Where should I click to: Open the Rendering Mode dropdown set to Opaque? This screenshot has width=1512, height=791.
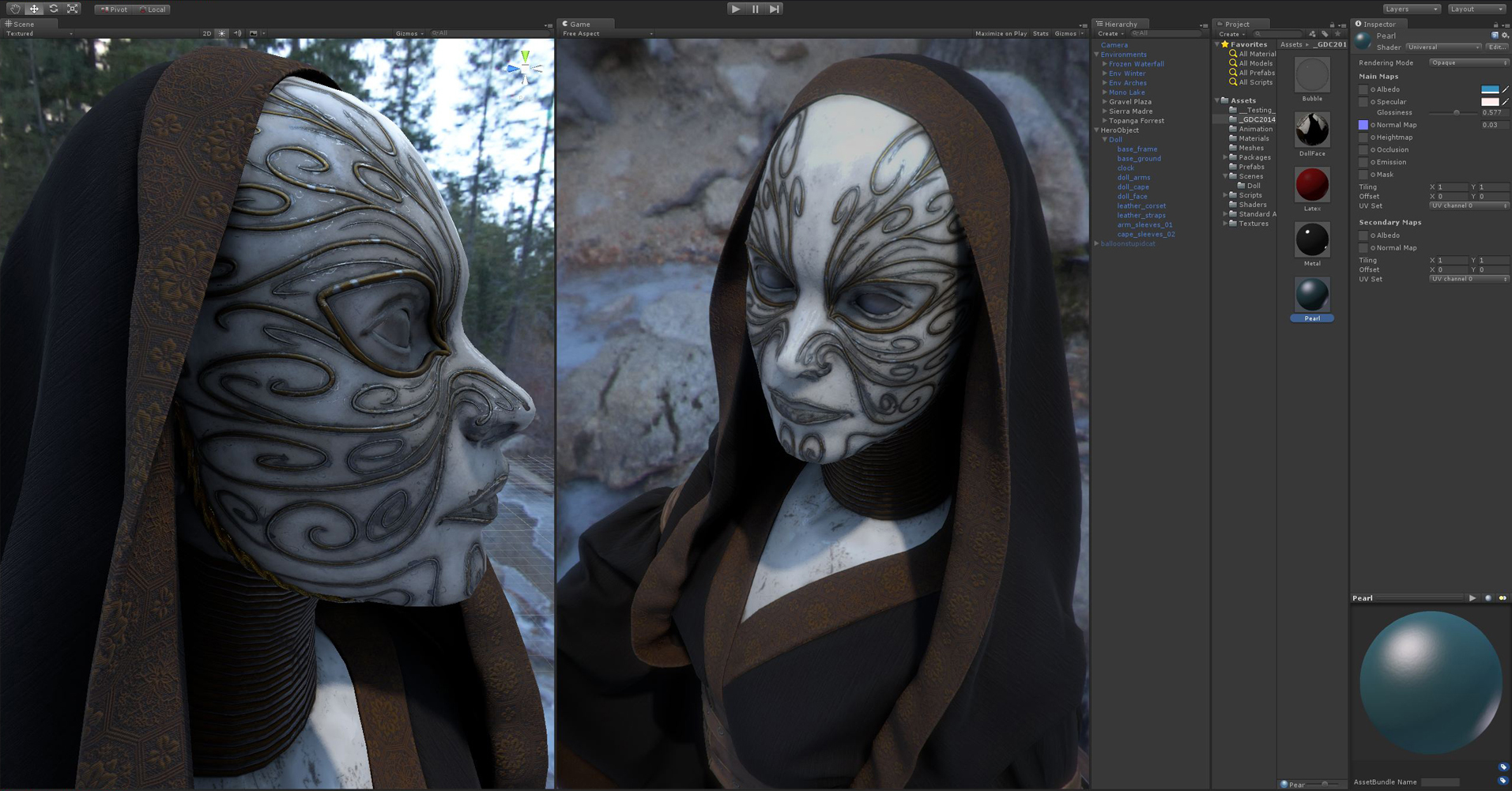pos(1468,62)
